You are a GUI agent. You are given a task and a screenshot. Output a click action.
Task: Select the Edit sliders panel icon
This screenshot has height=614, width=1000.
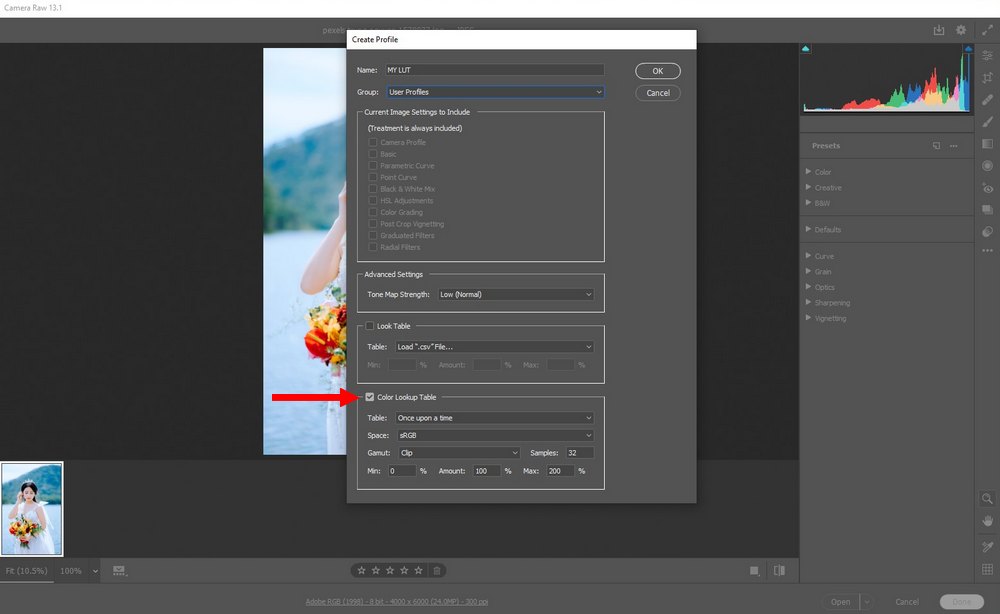(987, 56)
